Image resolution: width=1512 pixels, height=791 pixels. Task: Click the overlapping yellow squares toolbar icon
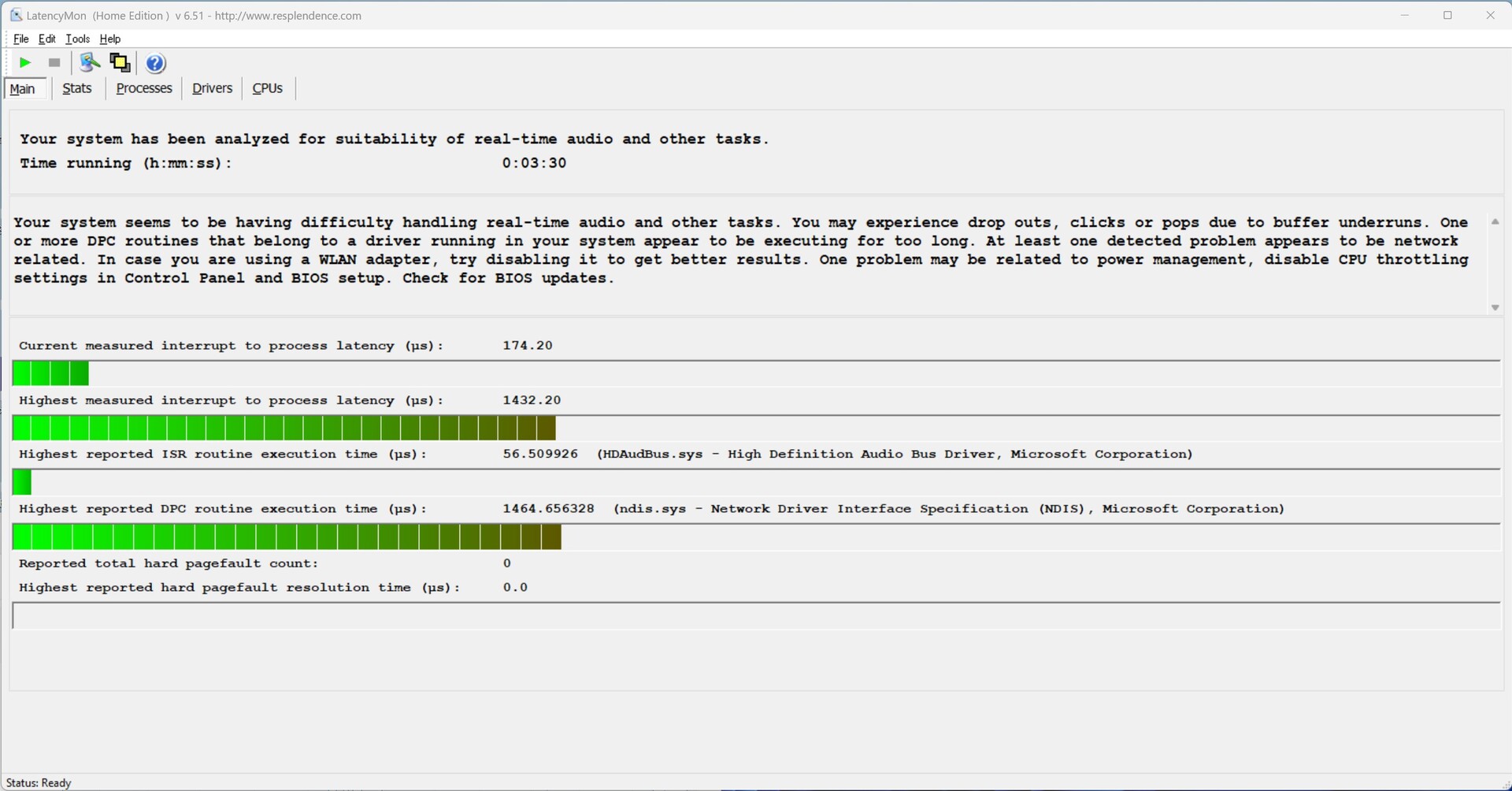[x=120, y=63]
